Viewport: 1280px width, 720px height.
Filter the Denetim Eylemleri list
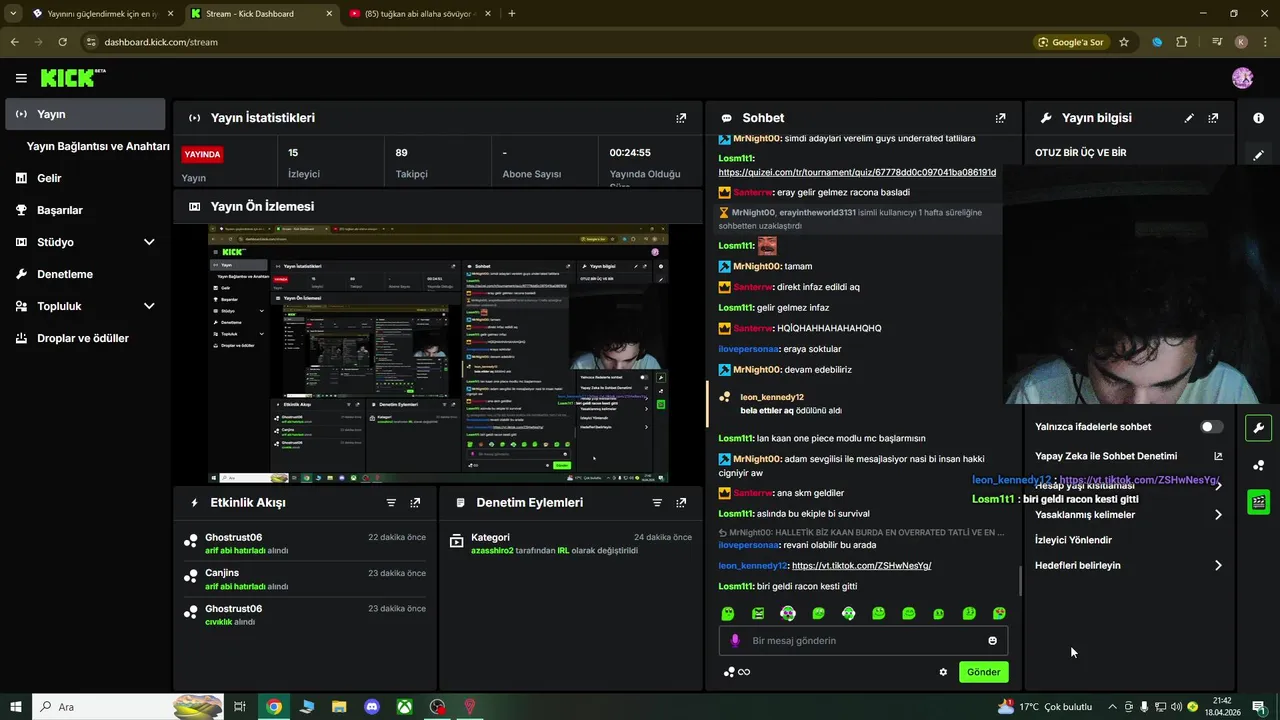(657, 503)
